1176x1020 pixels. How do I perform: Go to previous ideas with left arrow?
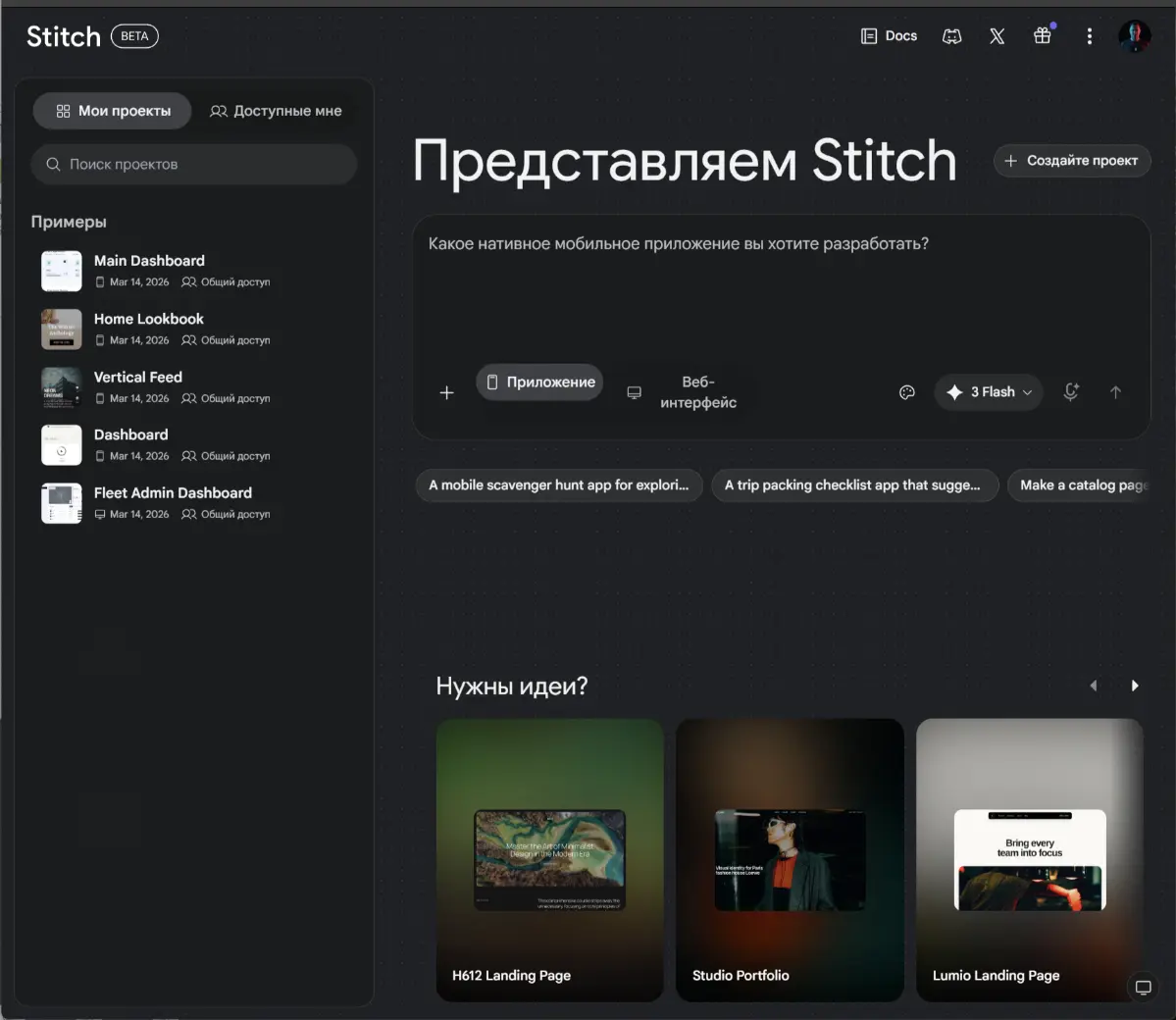tap(1094, 686)
